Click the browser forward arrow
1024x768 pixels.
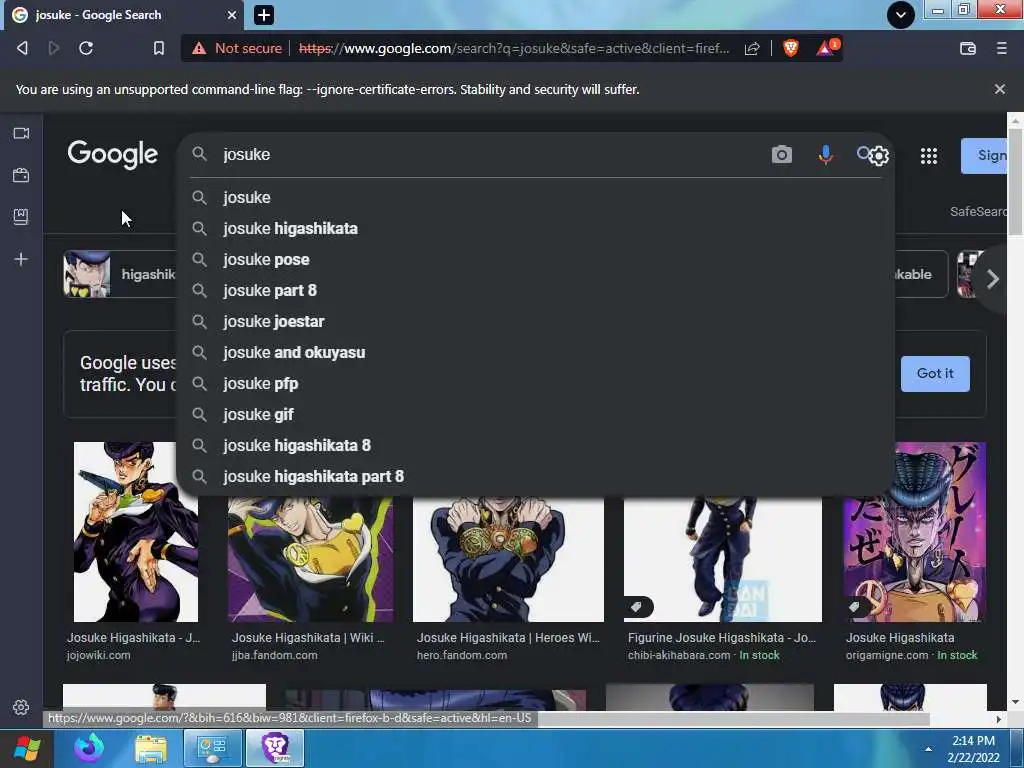pos(54,48)
